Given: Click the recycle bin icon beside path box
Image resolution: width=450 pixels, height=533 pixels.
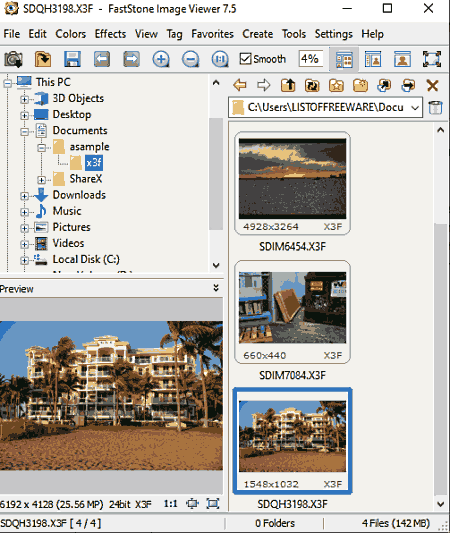Looking at the screenshot, I should [435, 108].
